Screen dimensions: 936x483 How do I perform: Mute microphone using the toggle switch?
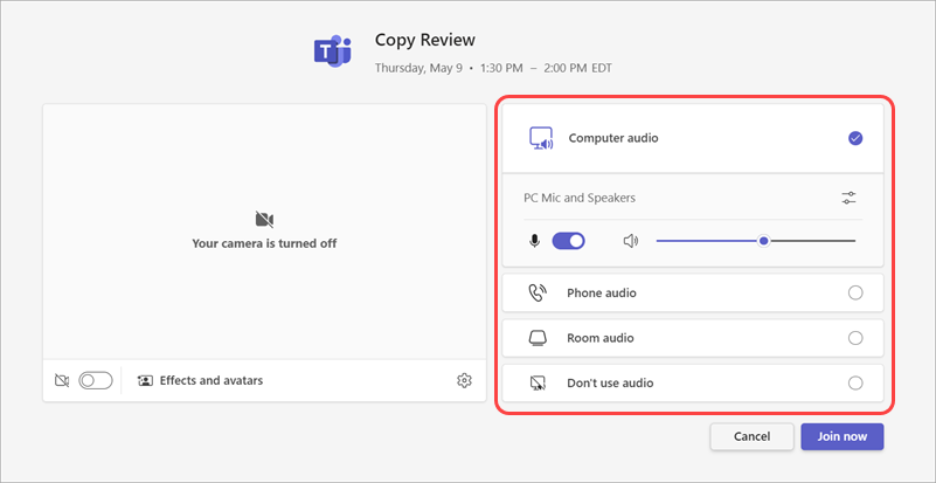(568, 241)
